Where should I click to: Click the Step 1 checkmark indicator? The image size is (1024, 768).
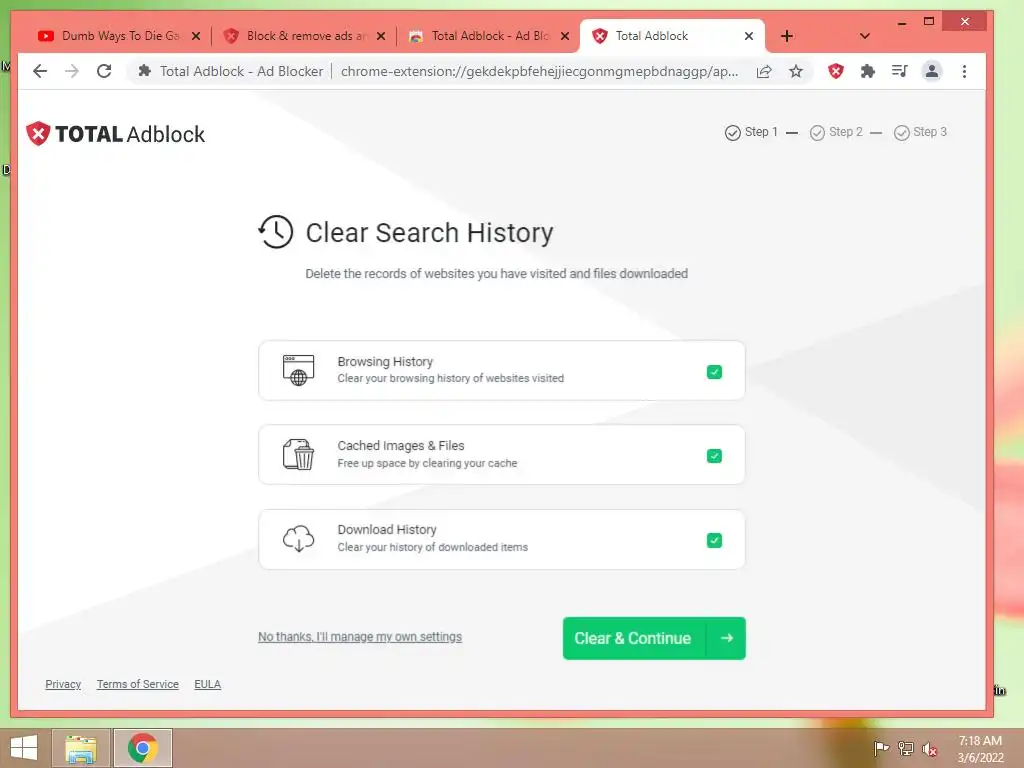click(733, 133)
